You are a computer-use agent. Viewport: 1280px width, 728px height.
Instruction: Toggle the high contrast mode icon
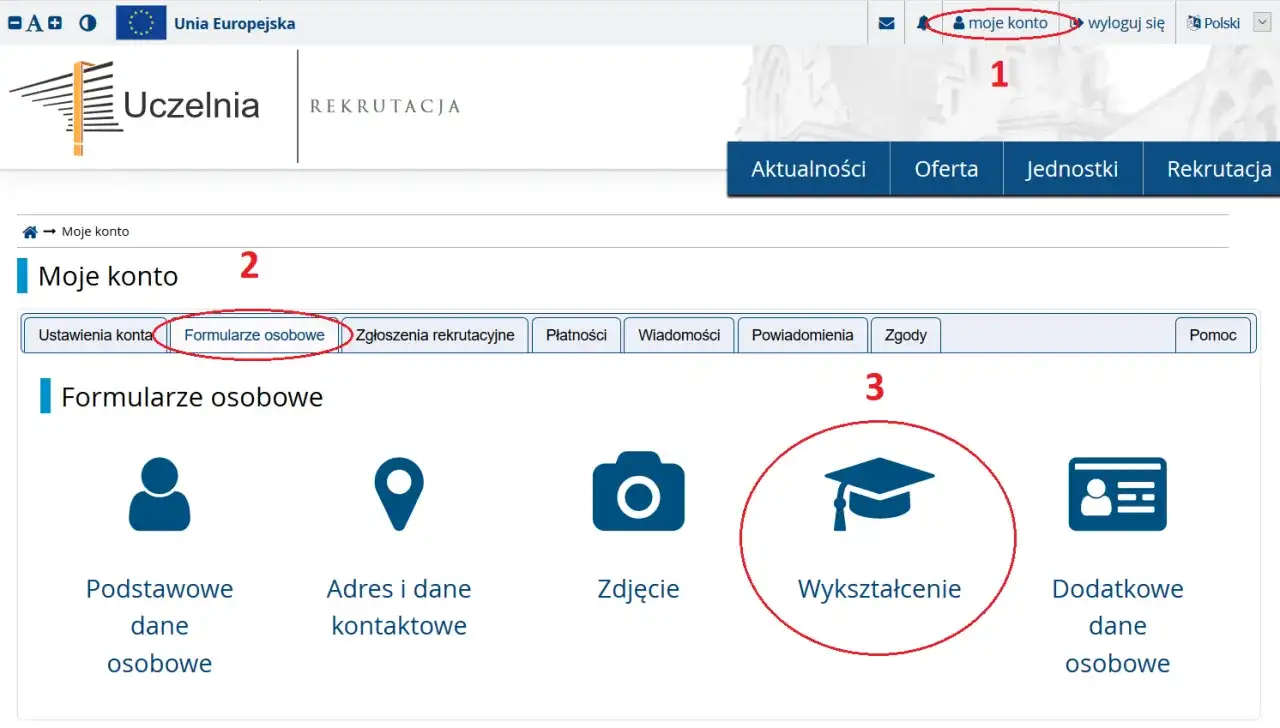click(86, 22)
